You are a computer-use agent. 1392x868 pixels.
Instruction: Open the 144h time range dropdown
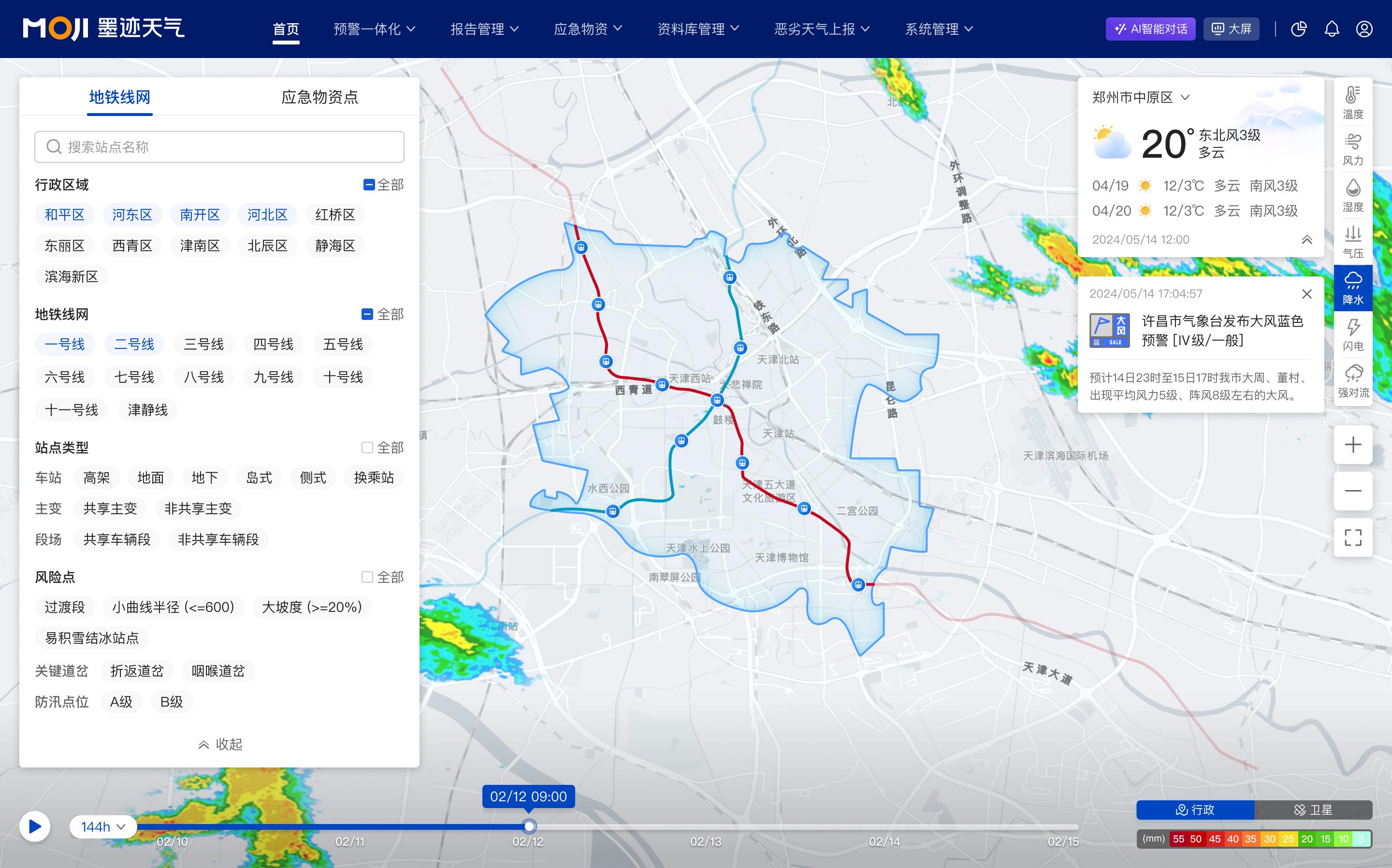tap(103, 826)
